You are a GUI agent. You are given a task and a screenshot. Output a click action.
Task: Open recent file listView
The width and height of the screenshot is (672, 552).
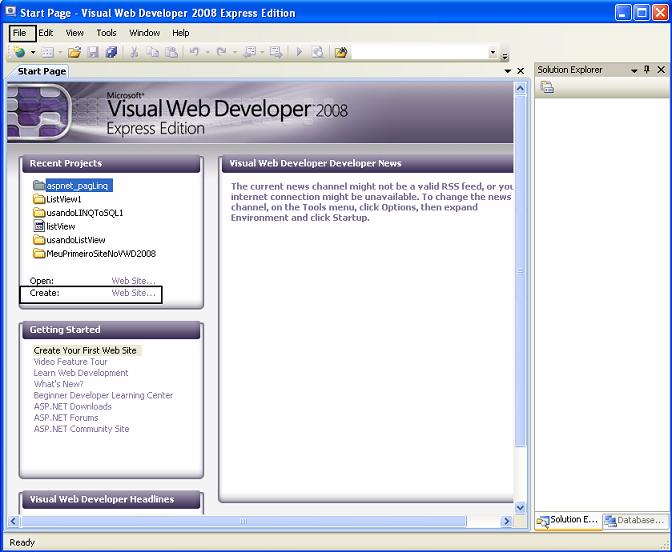[x=60, y=226]
